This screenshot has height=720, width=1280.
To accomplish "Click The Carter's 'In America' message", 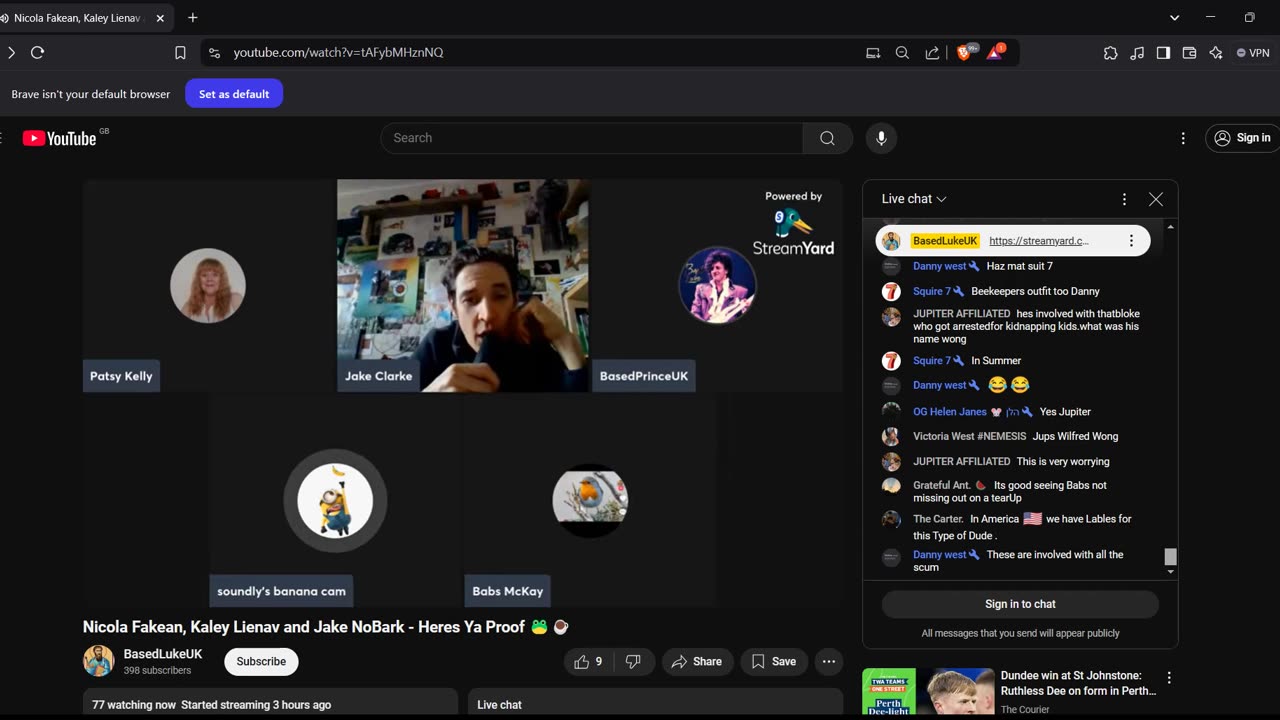I will [x=1022, y=527].
